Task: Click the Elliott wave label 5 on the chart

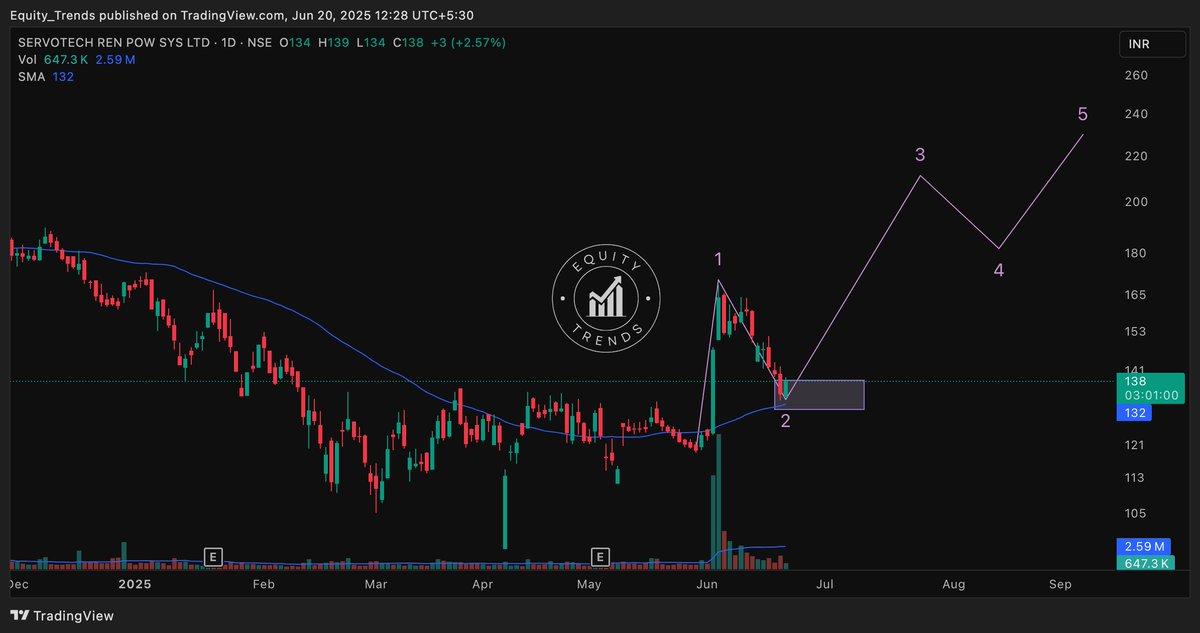Action: coord(1082,114)
